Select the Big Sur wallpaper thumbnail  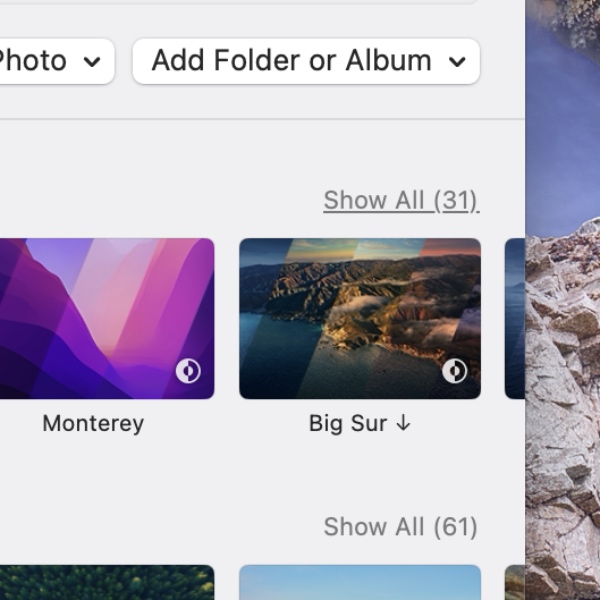[360, 318]
